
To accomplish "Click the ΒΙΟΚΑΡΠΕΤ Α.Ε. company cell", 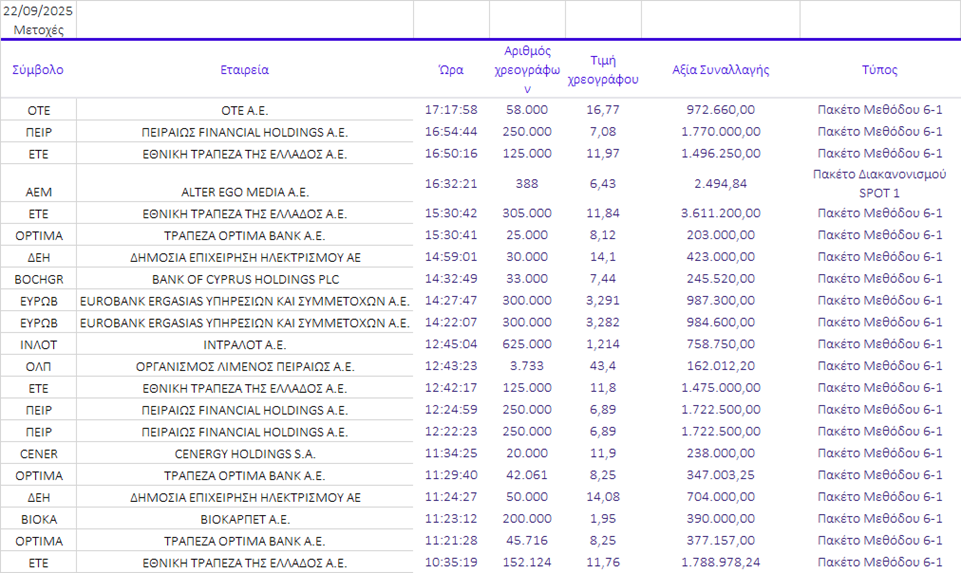I will [x=244, y=519].
